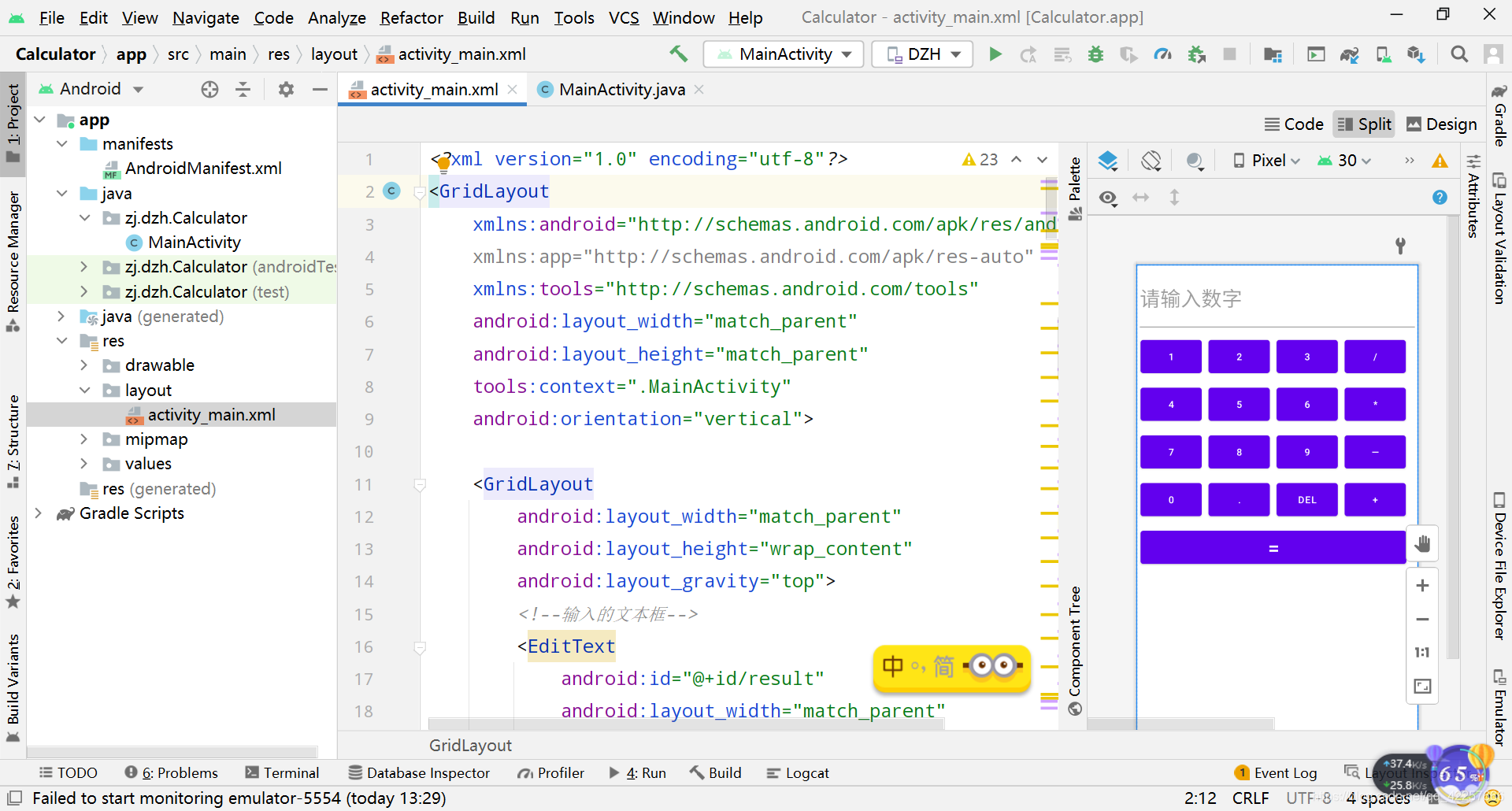The image size is (1512, 811).
Task: Click the Select Design Surface layers icon
Action: coord(1108,161)
